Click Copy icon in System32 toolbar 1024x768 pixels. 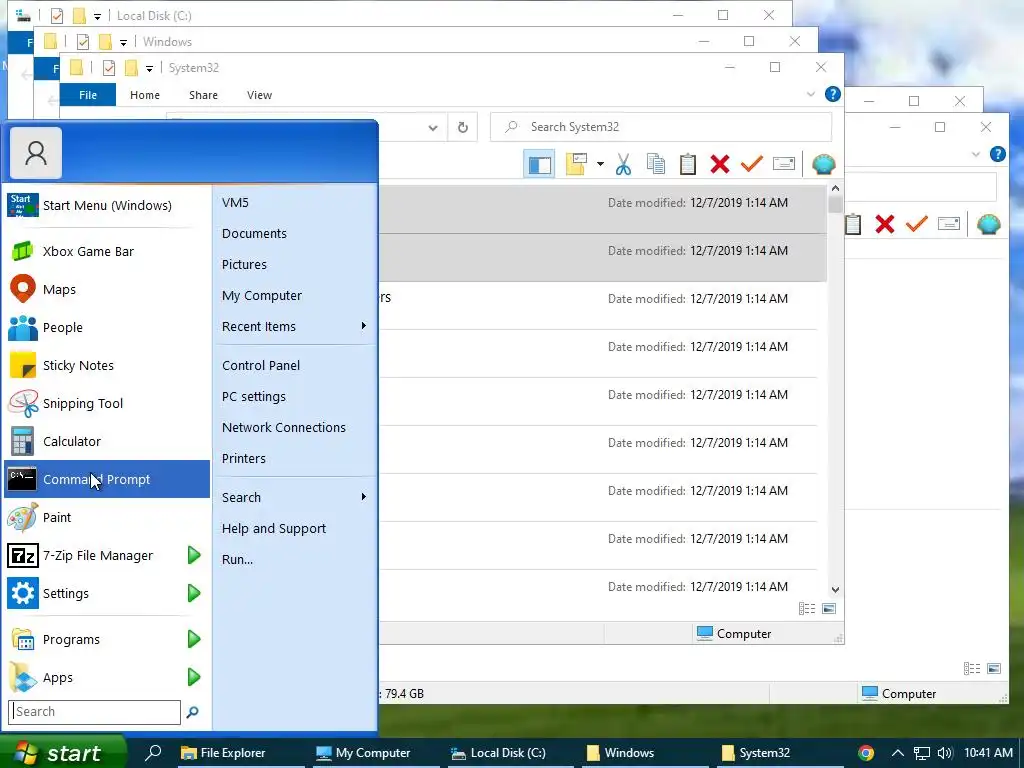click(656, 164)
